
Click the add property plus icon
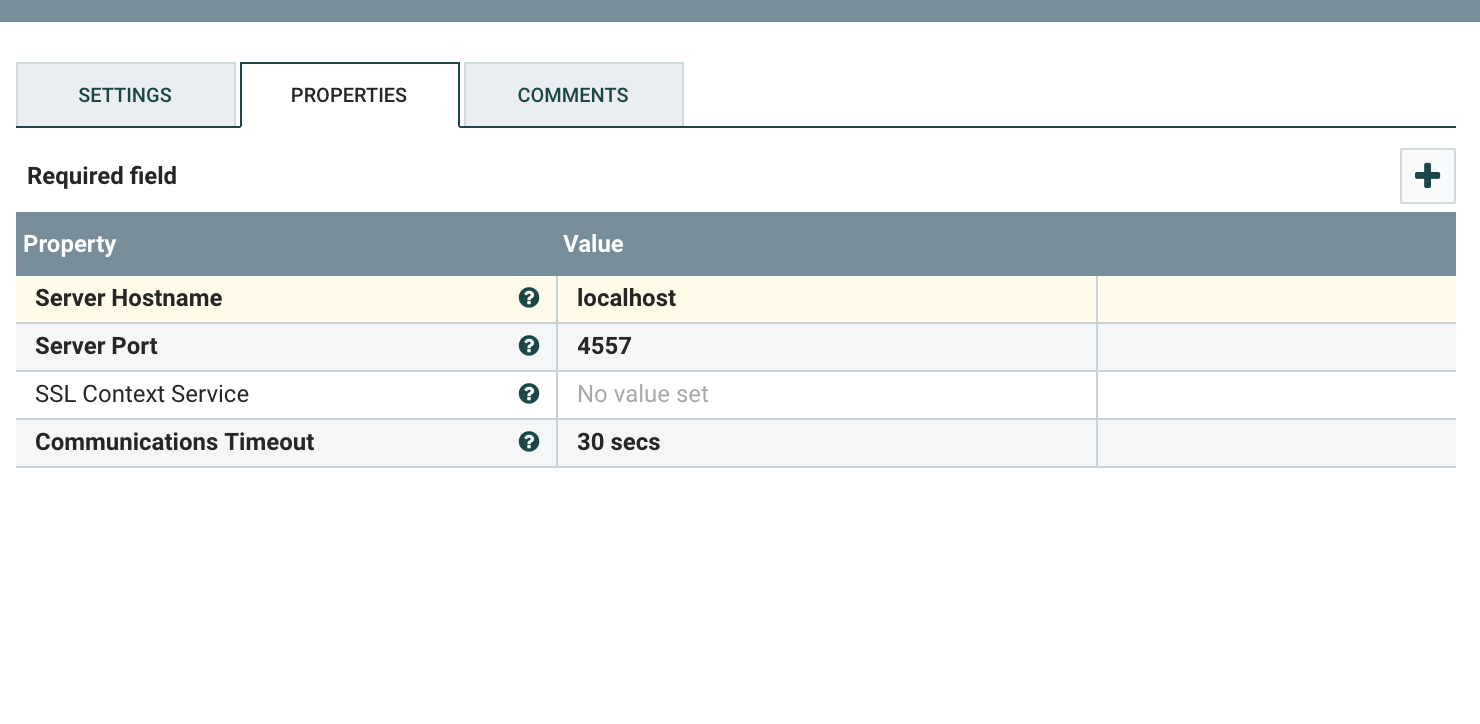pos(1427,175)
